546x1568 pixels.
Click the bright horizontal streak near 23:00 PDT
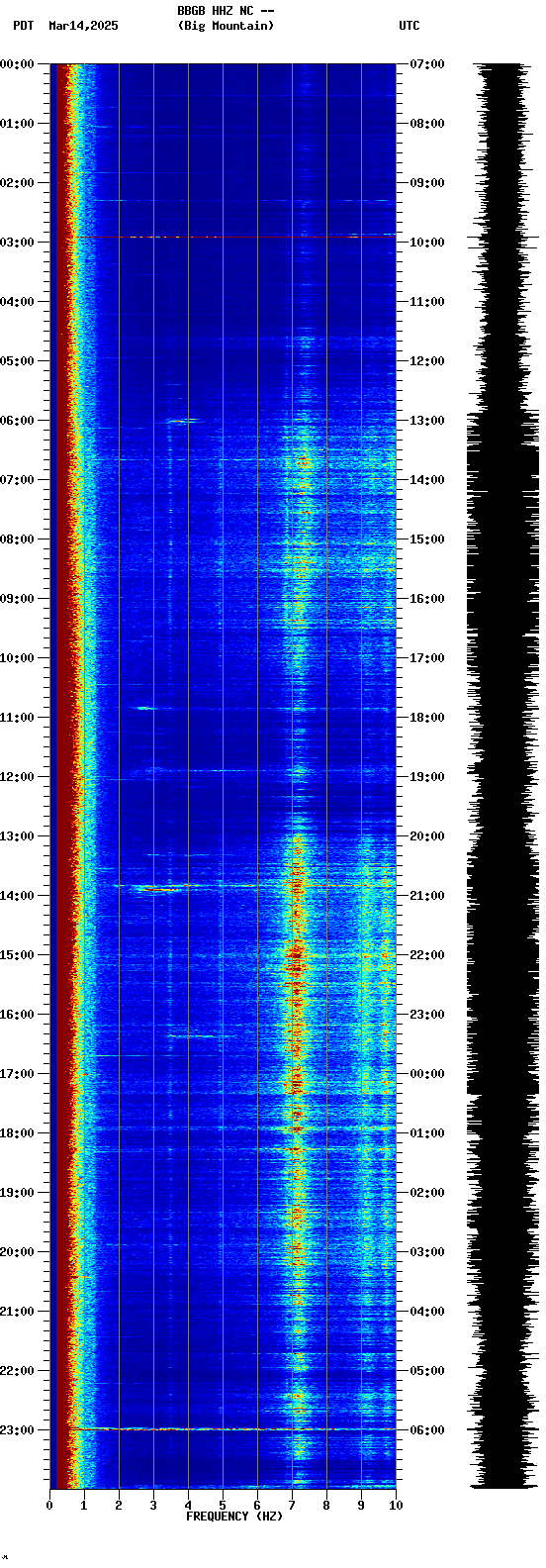click(232, 1429)
